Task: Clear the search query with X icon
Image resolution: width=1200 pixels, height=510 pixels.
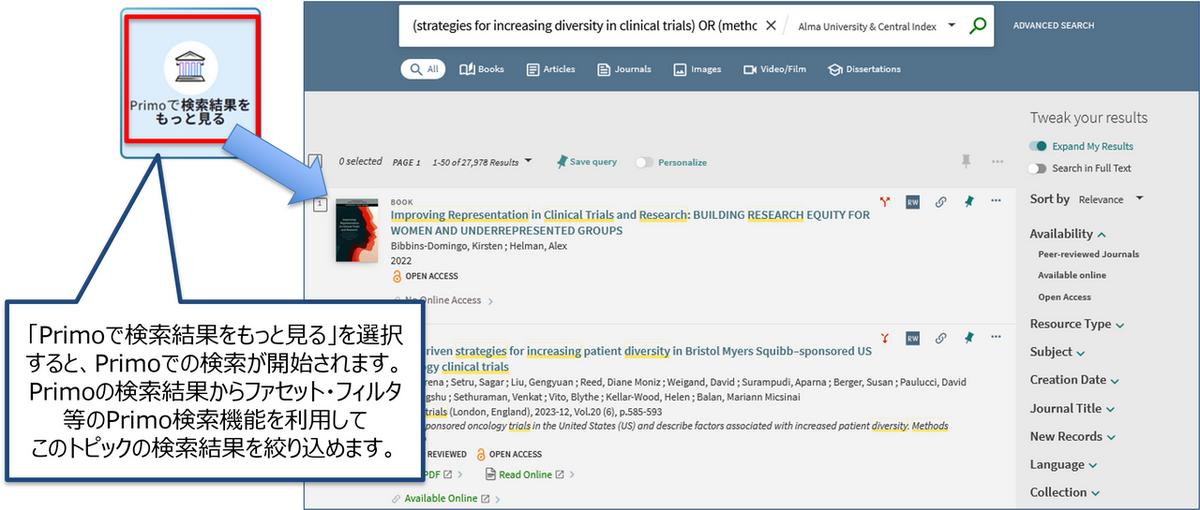Action: (x=770, y=27)
